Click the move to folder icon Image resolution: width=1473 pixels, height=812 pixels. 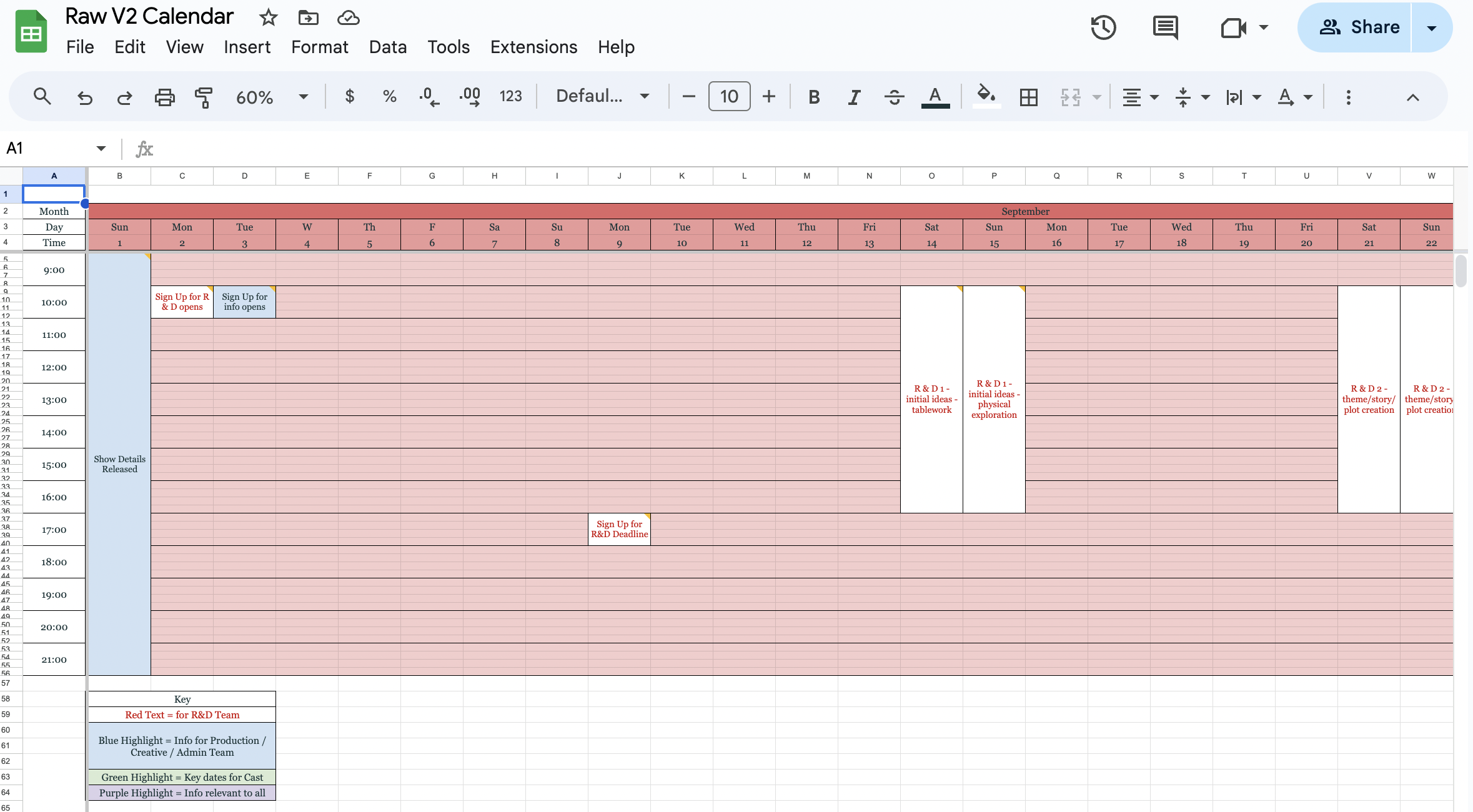[x=308, y=17]
